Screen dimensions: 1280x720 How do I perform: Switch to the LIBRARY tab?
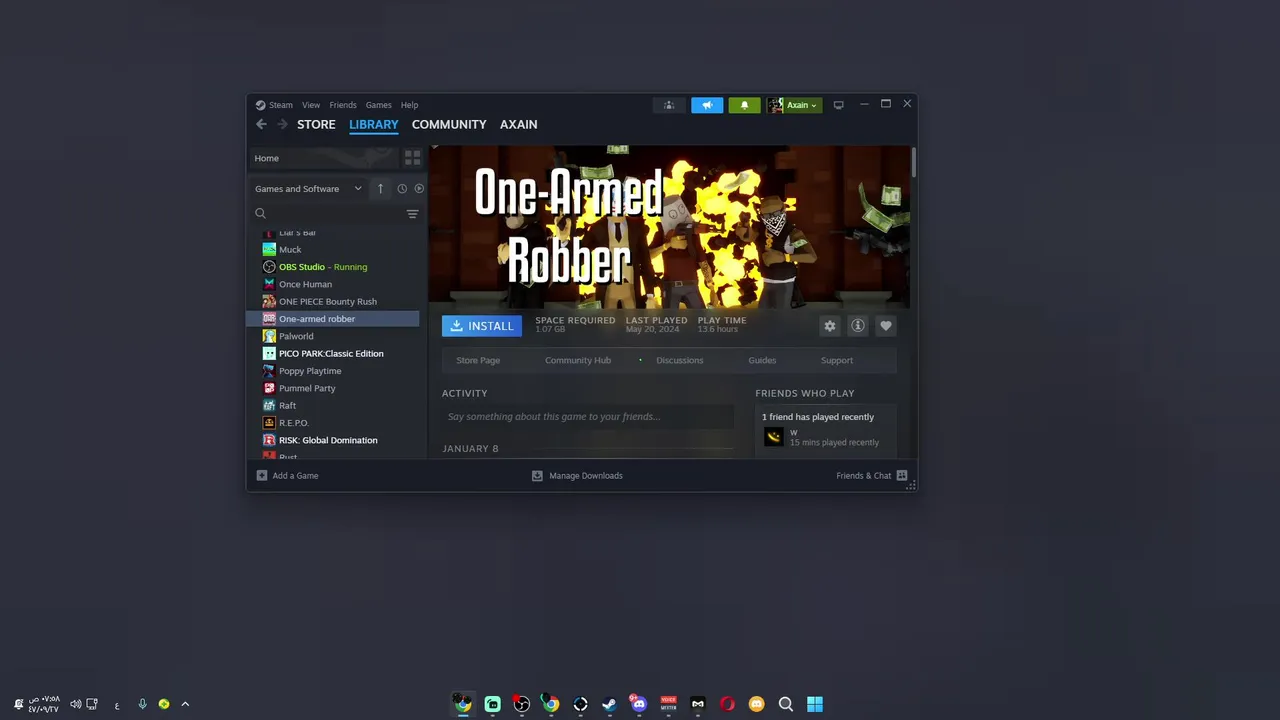pos(374,124)
